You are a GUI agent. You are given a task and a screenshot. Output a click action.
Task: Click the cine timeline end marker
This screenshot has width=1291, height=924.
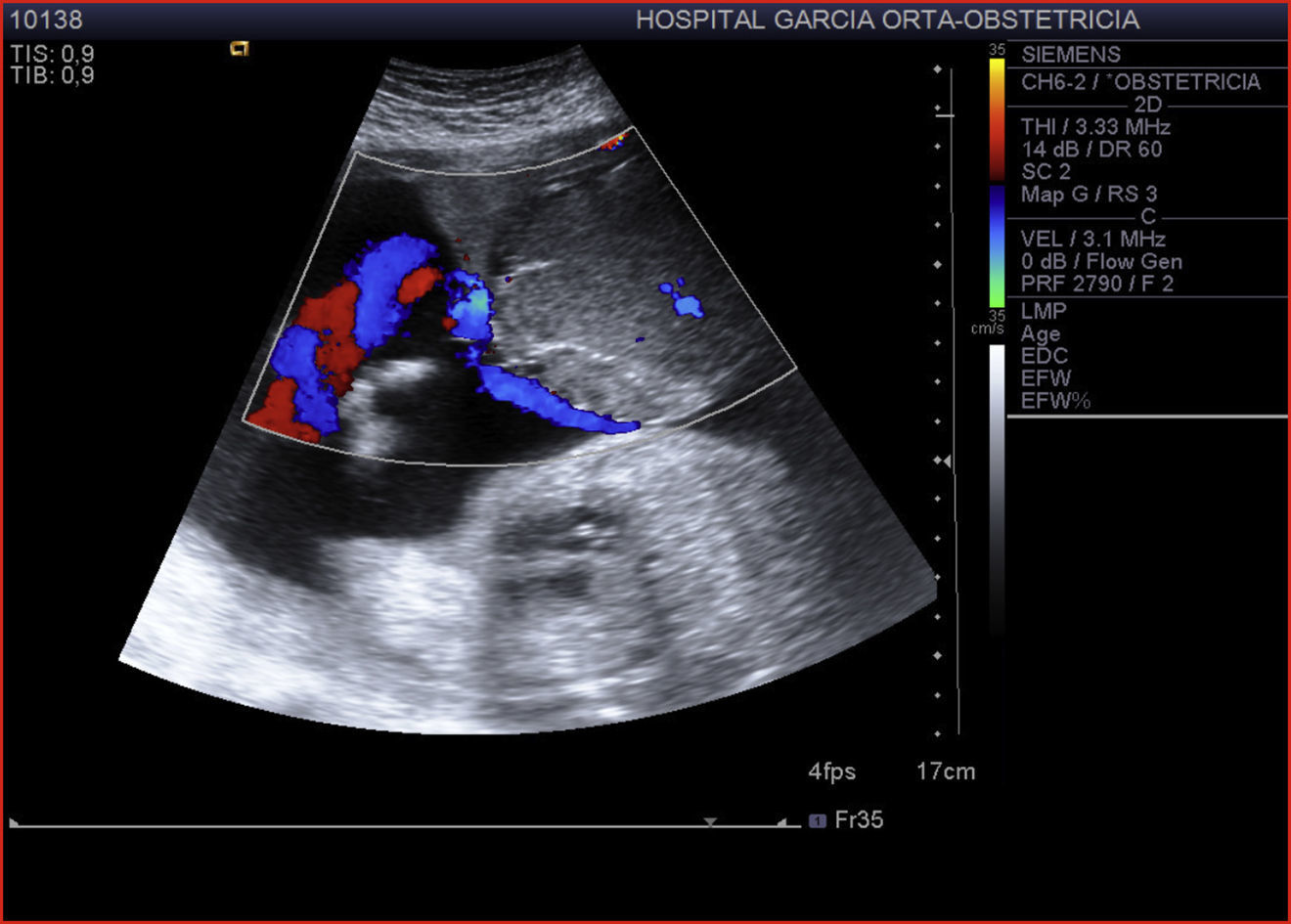click(782, 823)
